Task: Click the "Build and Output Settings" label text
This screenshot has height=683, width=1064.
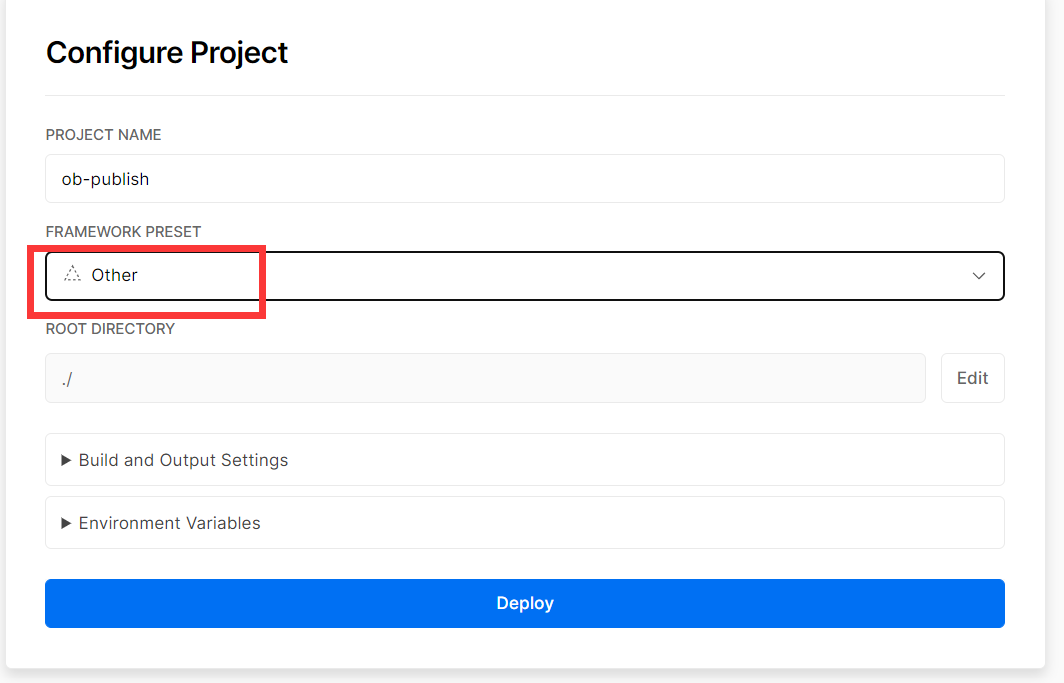Action: coord(183,460)
